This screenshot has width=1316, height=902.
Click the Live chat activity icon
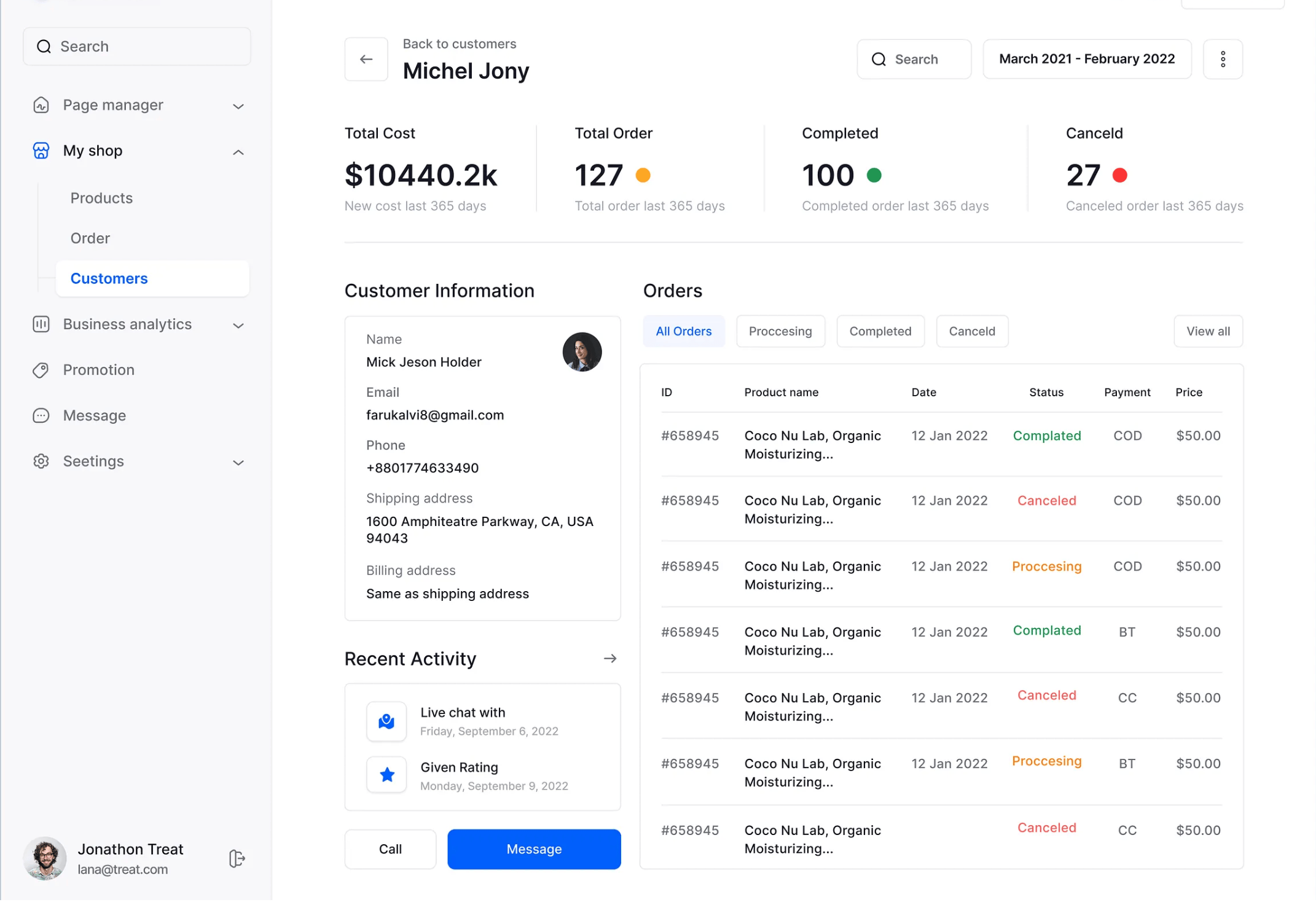click(386, 721)
